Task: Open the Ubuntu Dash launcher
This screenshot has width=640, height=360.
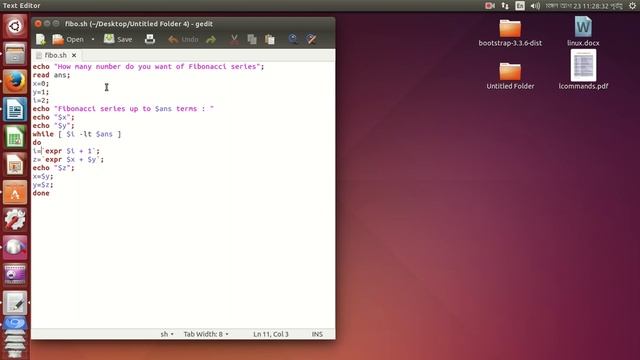Action: click(15, 27)
